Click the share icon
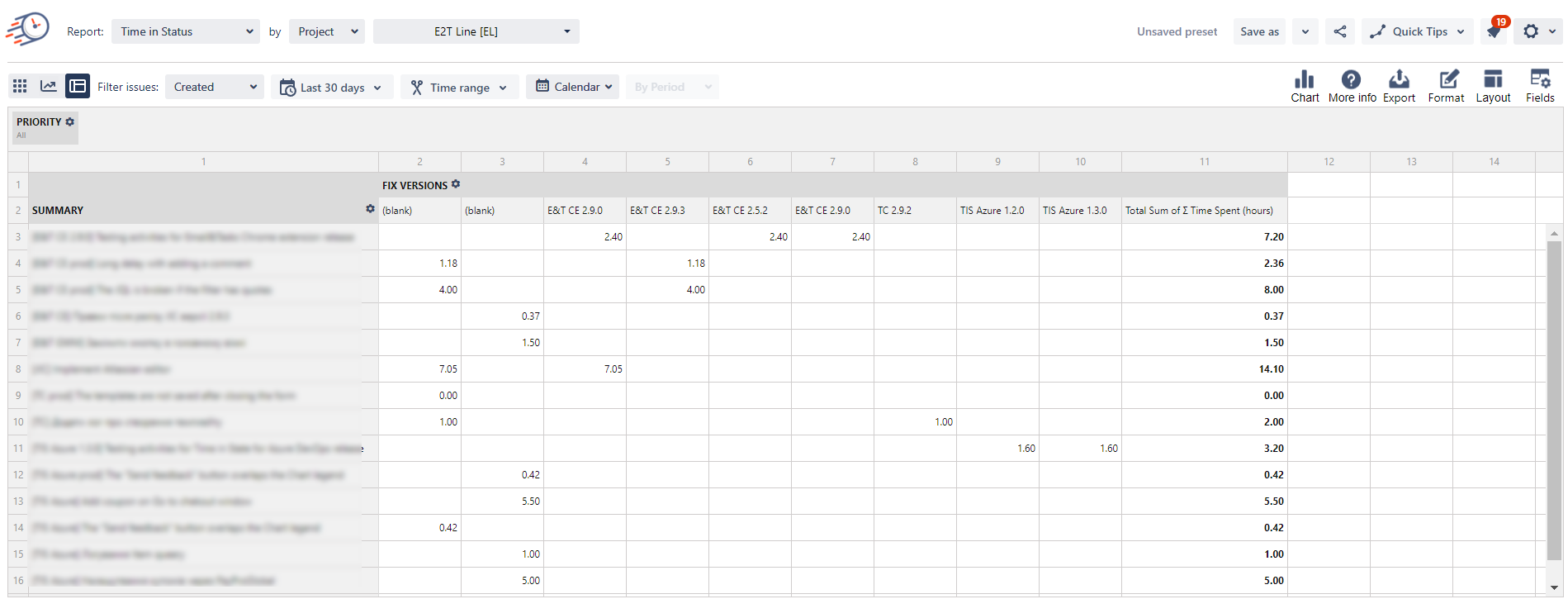This screenshot has width=1568, height=599. point(1340,31)
